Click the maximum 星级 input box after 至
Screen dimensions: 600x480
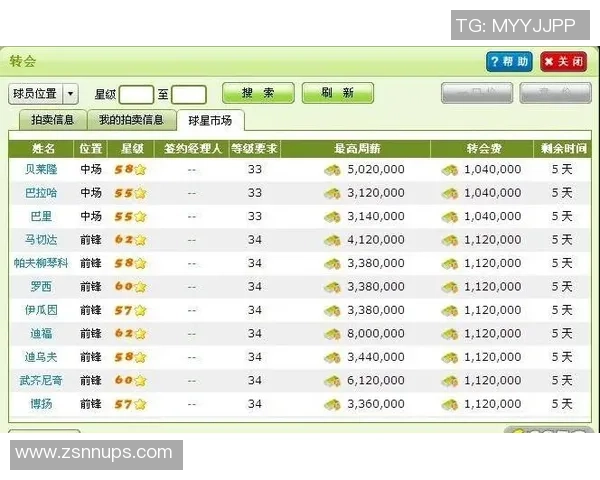click(188, 95)
